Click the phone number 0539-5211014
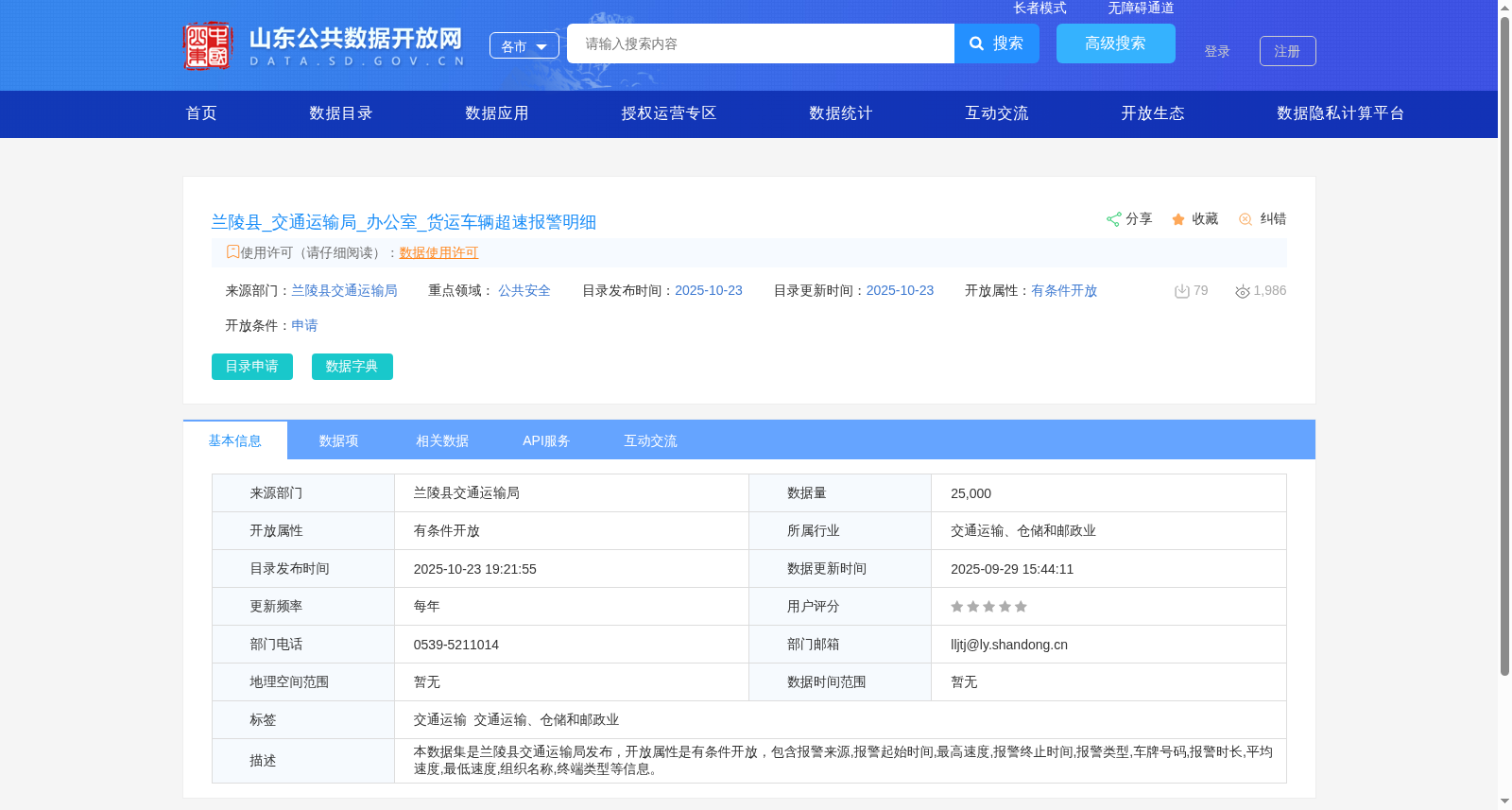1512x810 pixels. click(456, 645)
